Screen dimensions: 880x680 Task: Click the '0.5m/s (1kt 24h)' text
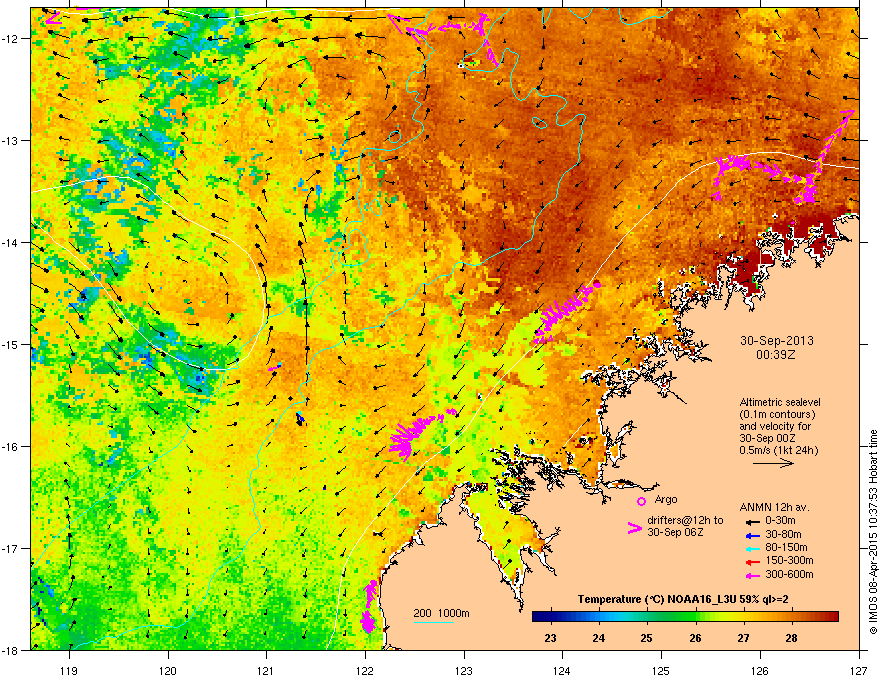pos(779,450)
